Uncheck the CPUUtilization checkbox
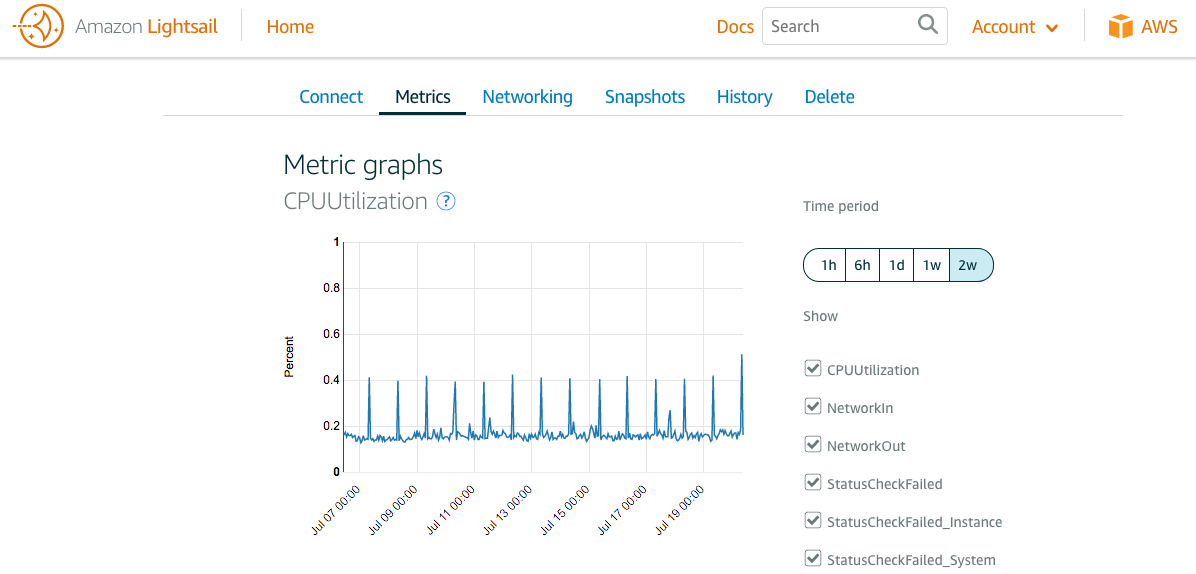1196x574 pixels. 813,369
